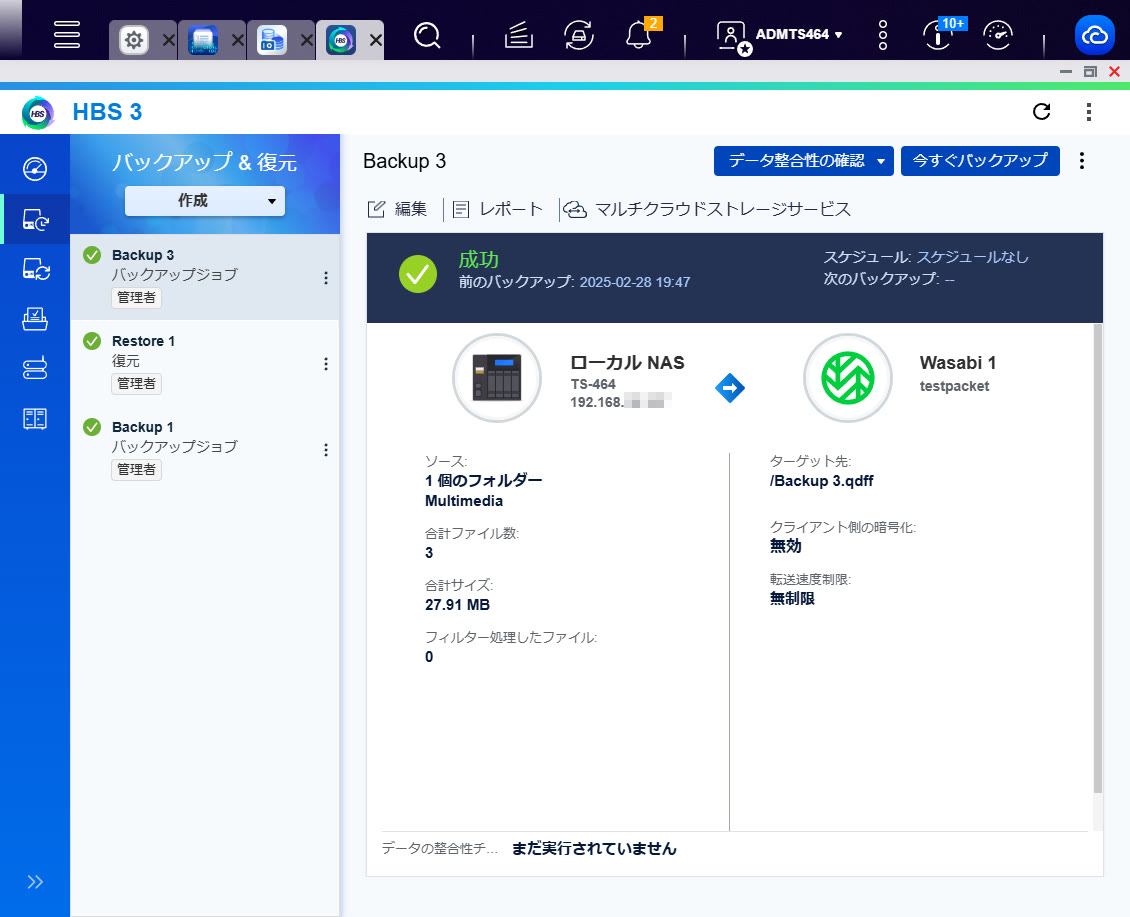Screen dimensions: 1130x917
Task: Click the local NAS device thumbnail
Action: coord(497,378)
